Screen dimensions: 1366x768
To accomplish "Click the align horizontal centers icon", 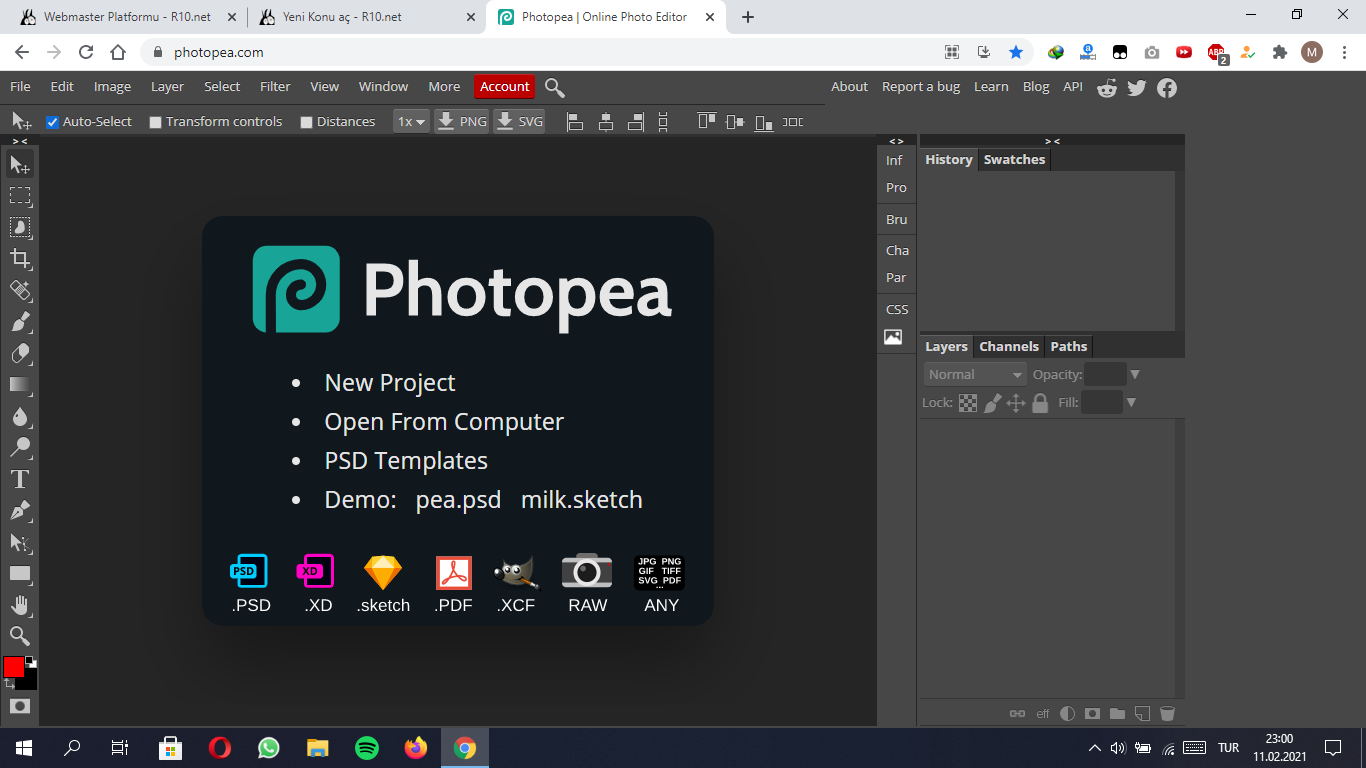I will pos(606,122).
